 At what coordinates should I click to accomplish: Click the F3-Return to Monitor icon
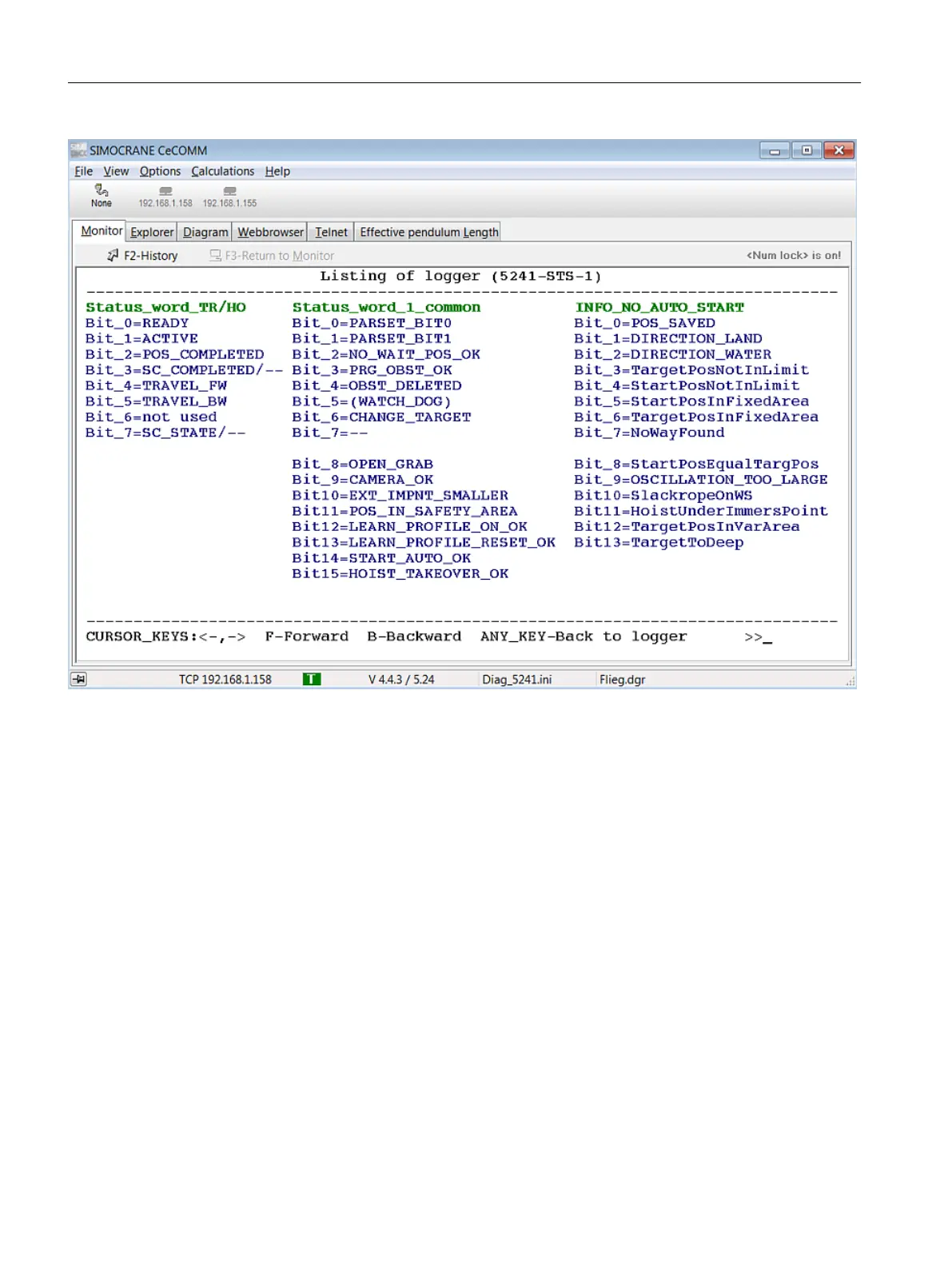point(215,255)
